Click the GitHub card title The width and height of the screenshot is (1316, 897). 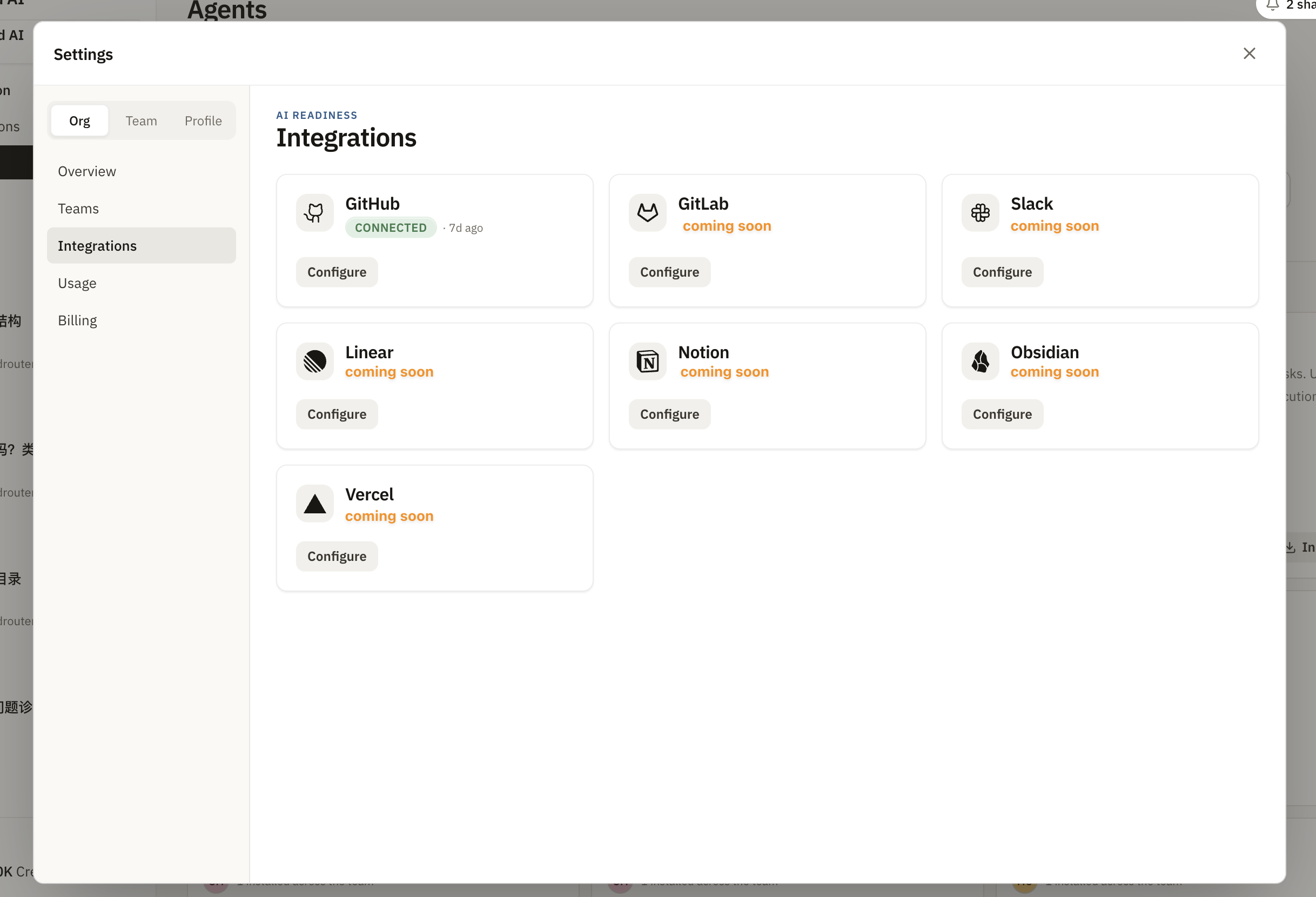tap(373, 204)
